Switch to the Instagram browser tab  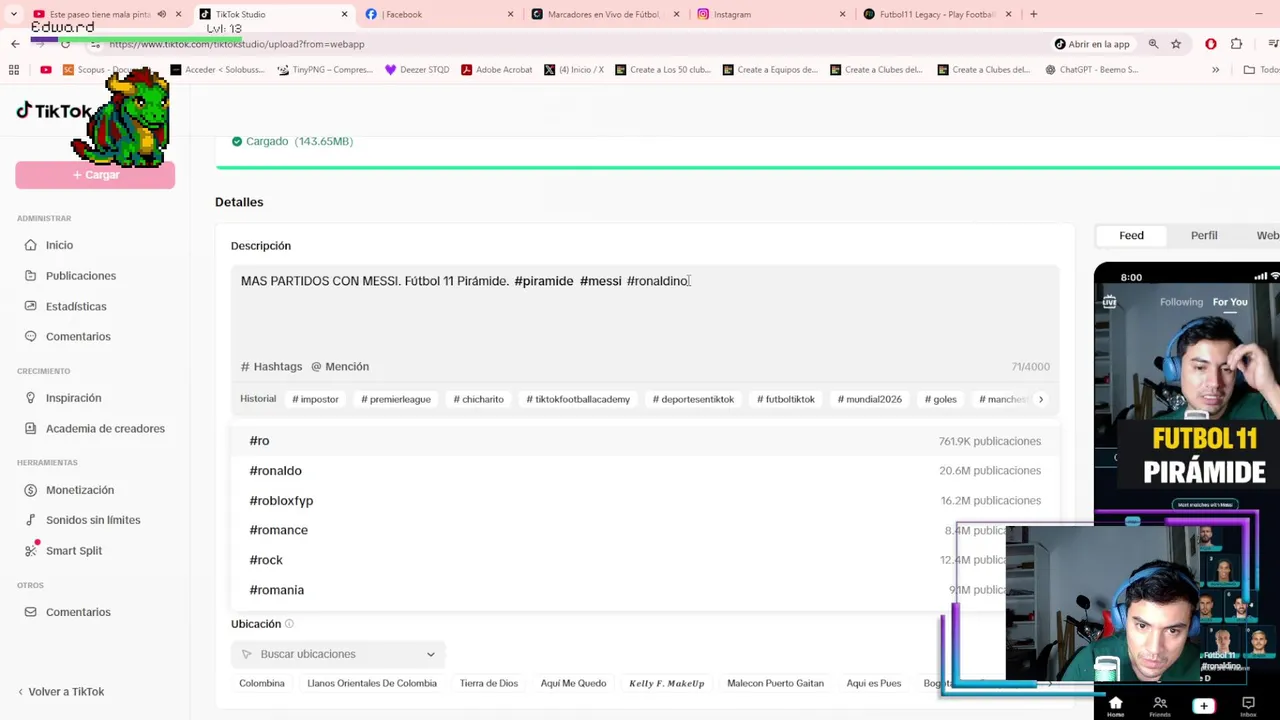point(768,14)
